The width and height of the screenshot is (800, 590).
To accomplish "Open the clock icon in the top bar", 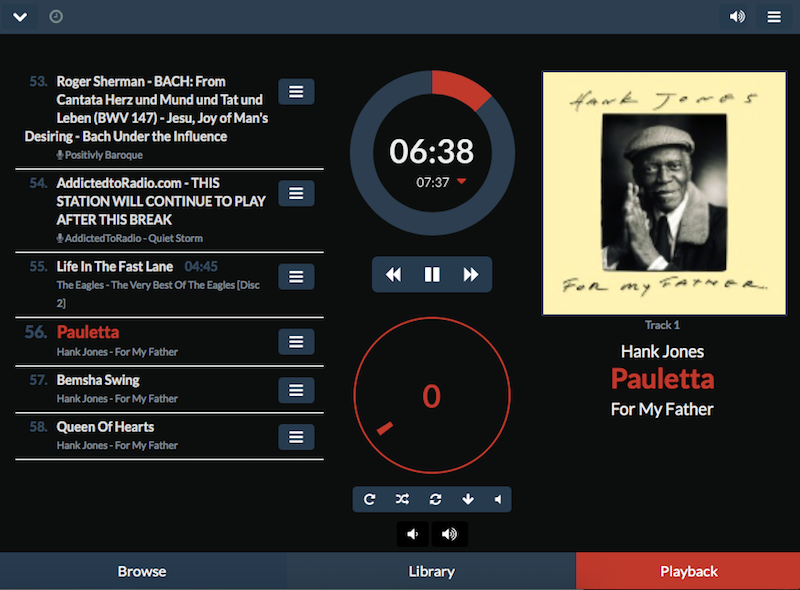I will point(56,17).
